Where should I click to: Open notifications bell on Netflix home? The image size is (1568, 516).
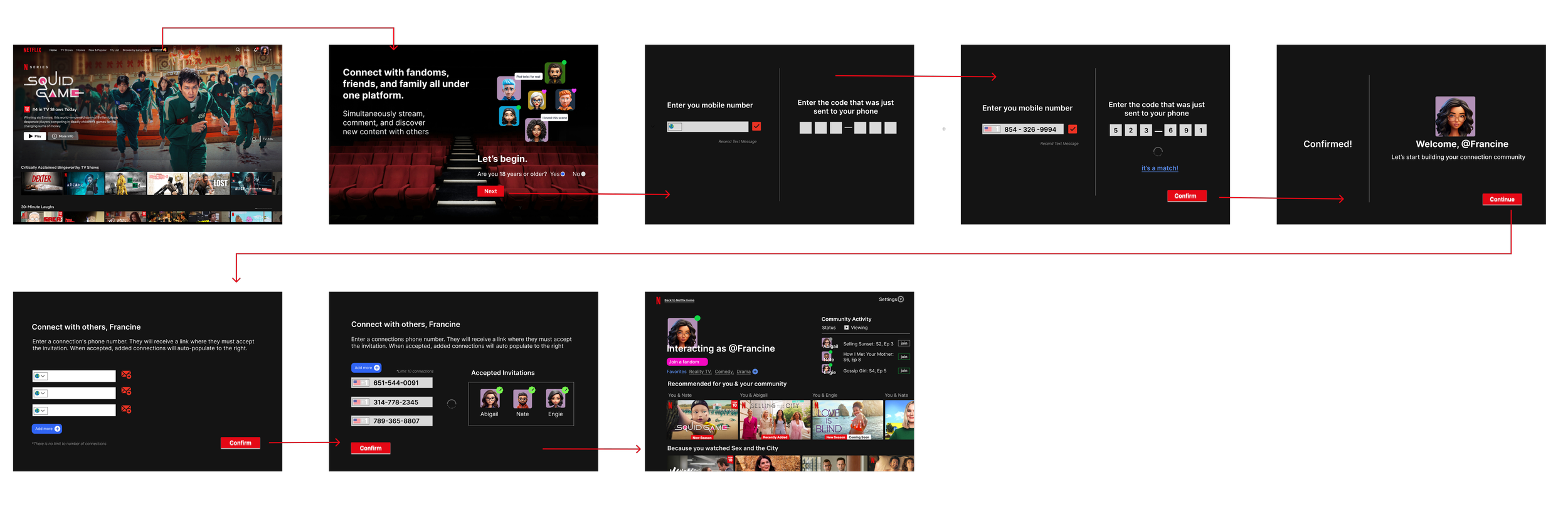[256, 50]
